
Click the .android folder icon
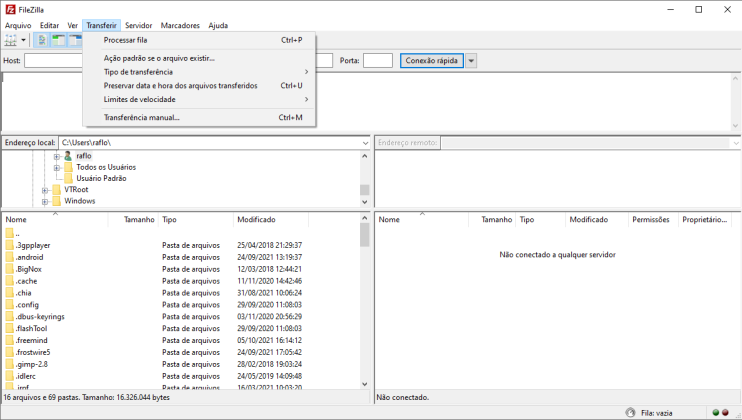[9, 257]
